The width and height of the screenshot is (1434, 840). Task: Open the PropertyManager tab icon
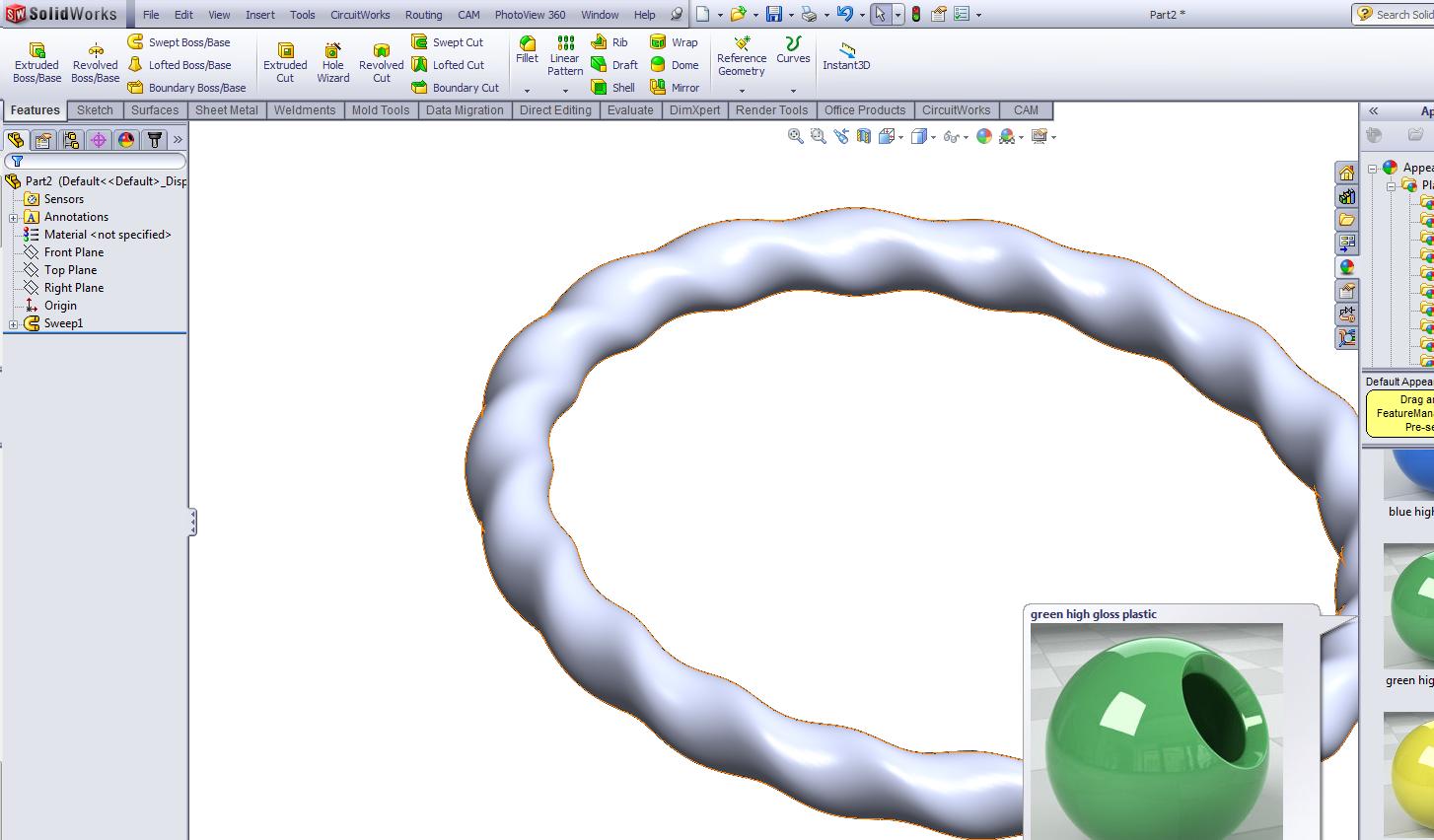tap(43, 140)
